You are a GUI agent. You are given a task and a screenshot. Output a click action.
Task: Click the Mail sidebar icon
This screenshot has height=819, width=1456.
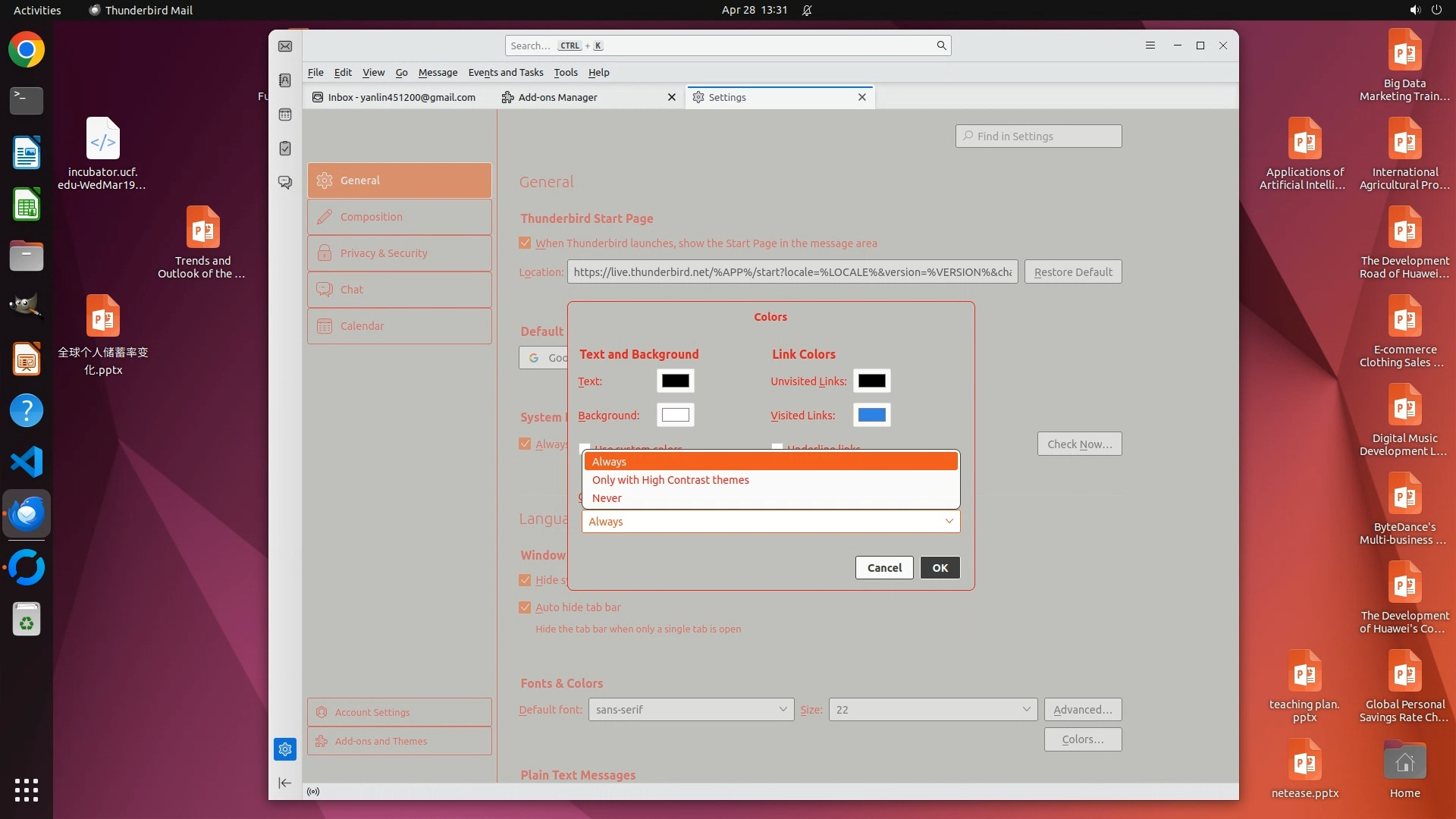(x=285, y=46)
